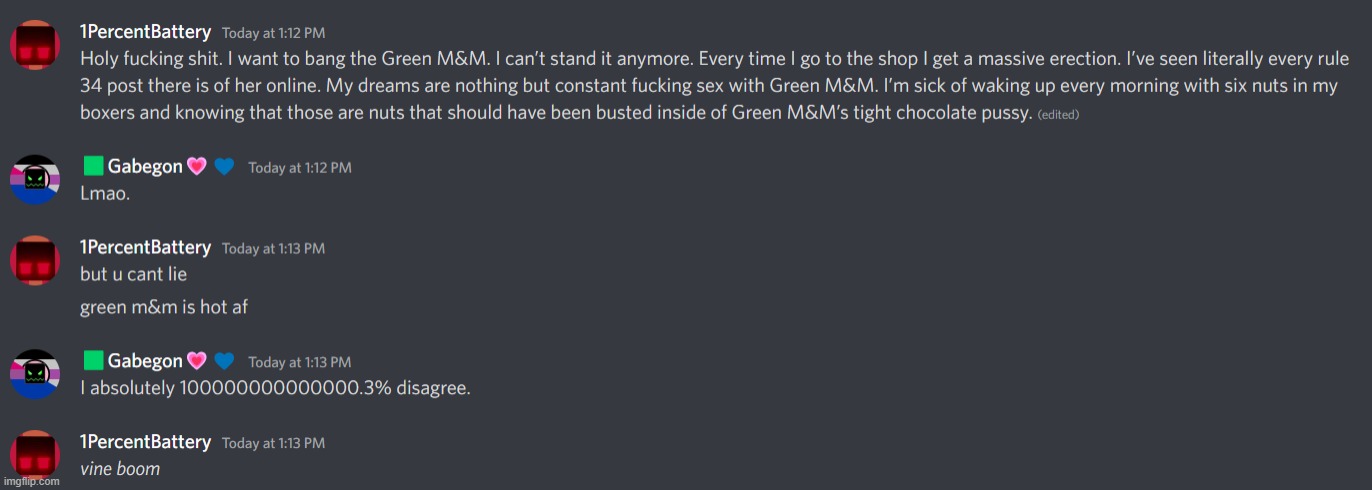The height and width of the screenshot is (490, 1372).
Task: Open the Gabegon username above "Lmao."
Action: 145,167
